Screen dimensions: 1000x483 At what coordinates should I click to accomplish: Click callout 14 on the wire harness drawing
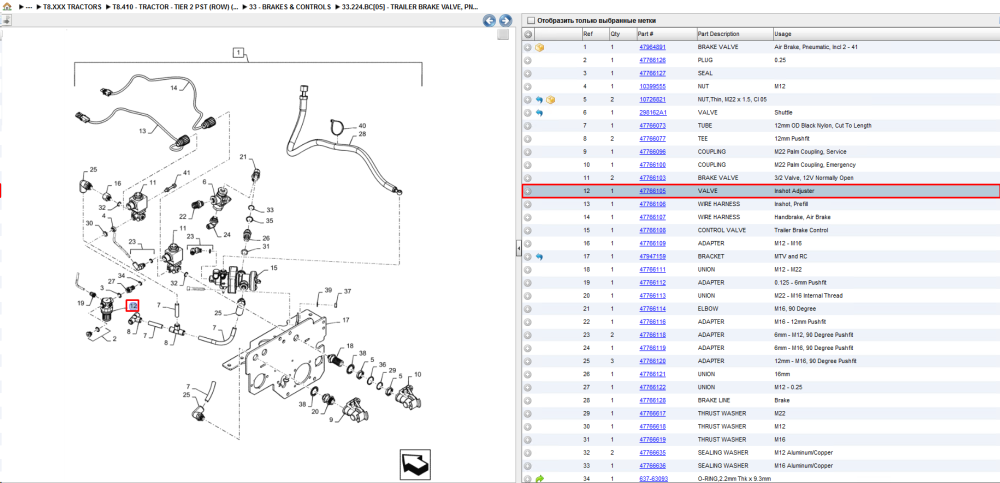coord(173,89)
